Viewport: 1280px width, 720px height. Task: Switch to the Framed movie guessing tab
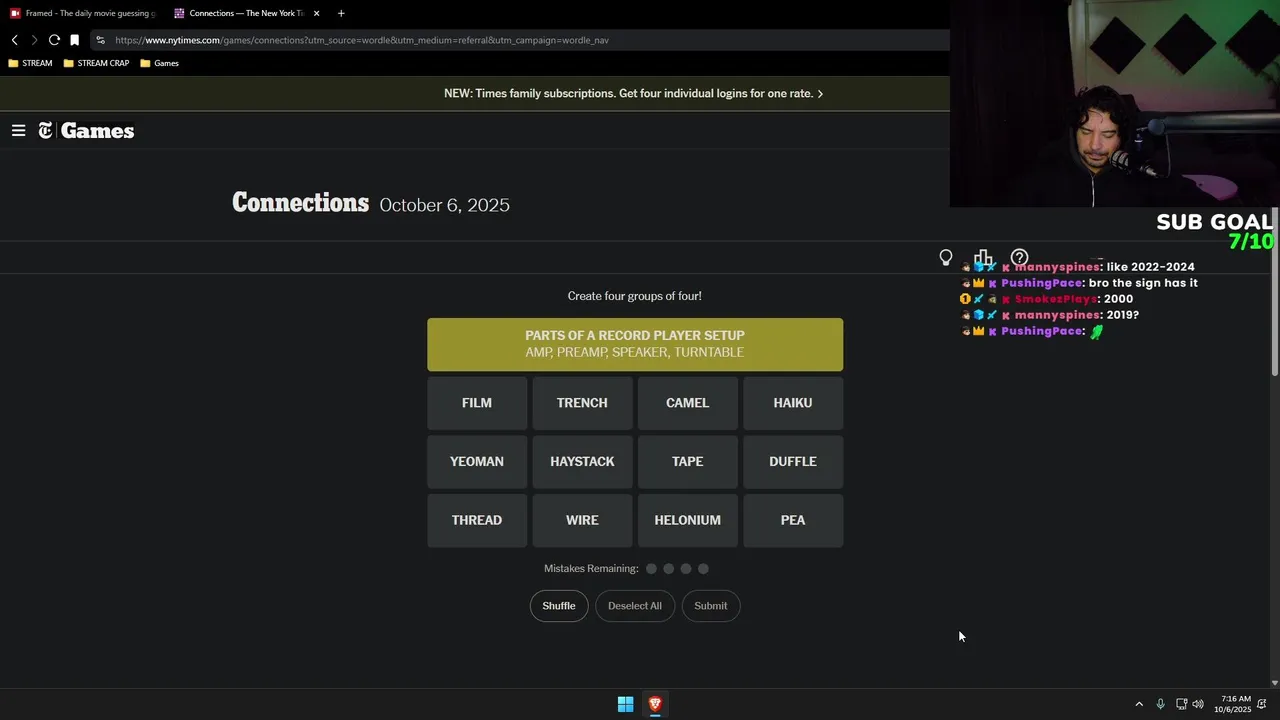point(83,13)
